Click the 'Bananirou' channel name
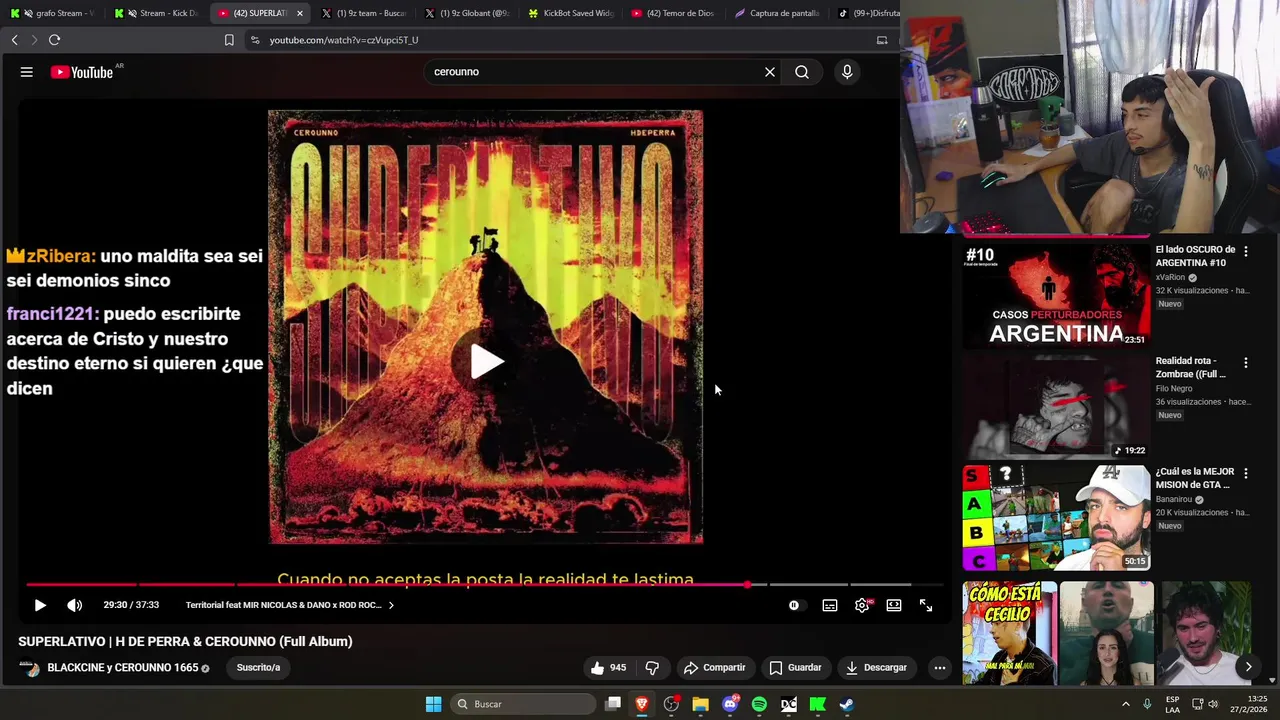 (x=1175, y=499)
